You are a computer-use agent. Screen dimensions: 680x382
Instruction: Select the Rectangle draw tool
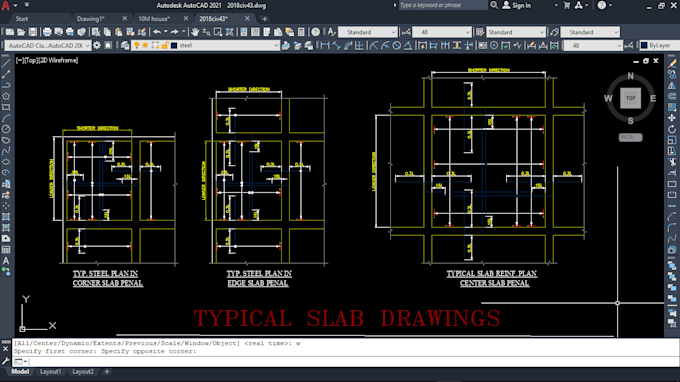coord(6,107)
